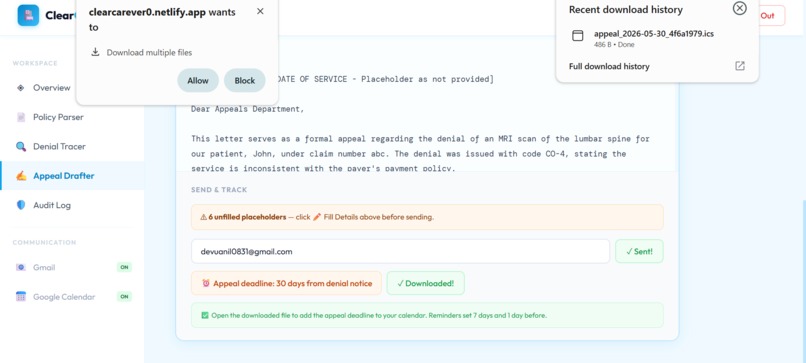Click the download arrow icon in permission popup

(95, 52)
